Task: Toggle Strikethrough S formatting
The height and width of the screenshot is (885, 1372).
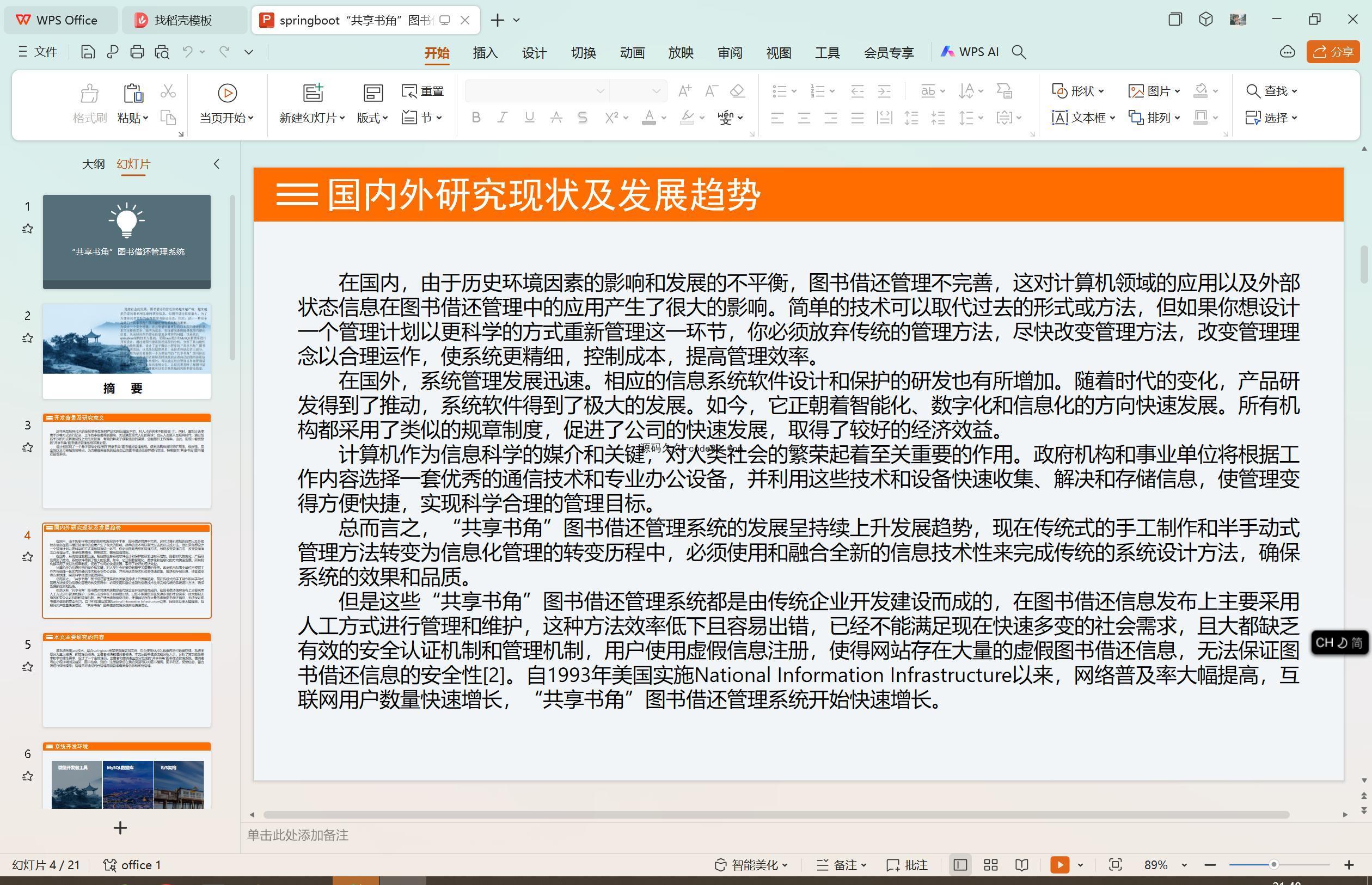Action: (x=582, y=118)
